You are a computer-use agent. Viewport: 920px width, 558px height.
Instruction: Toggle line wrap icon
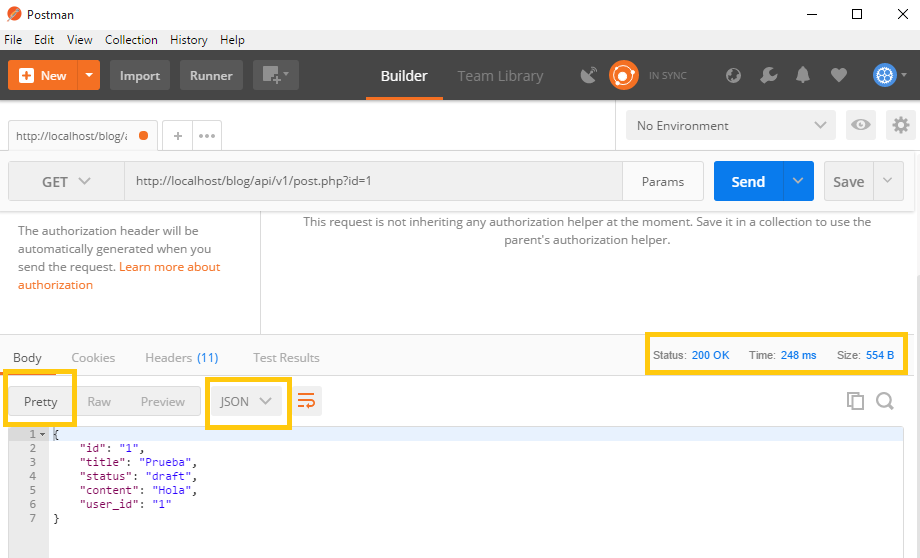(x=306, y=401)
